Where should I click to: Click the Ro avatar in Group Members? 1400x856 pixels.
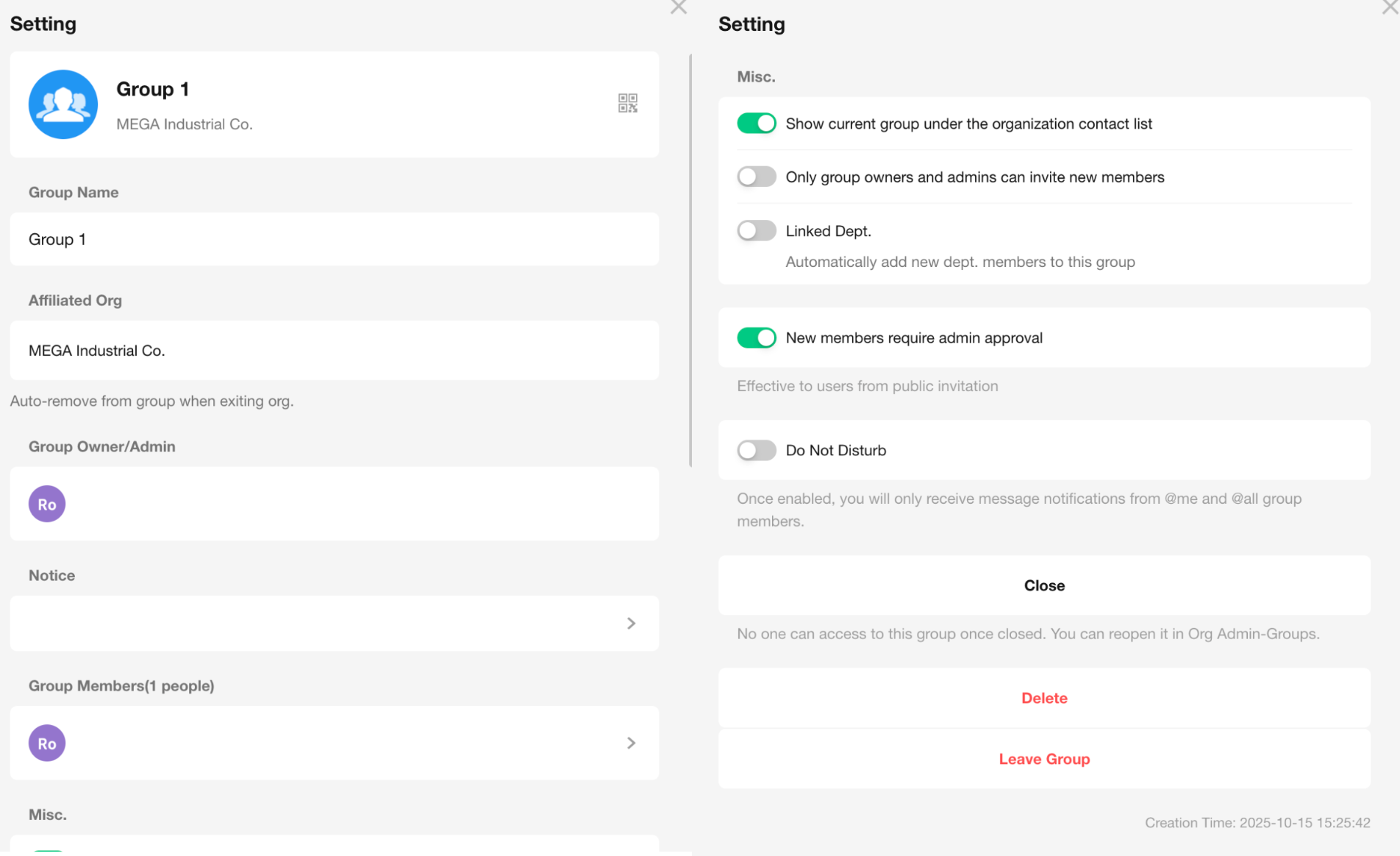coord(47,743)
